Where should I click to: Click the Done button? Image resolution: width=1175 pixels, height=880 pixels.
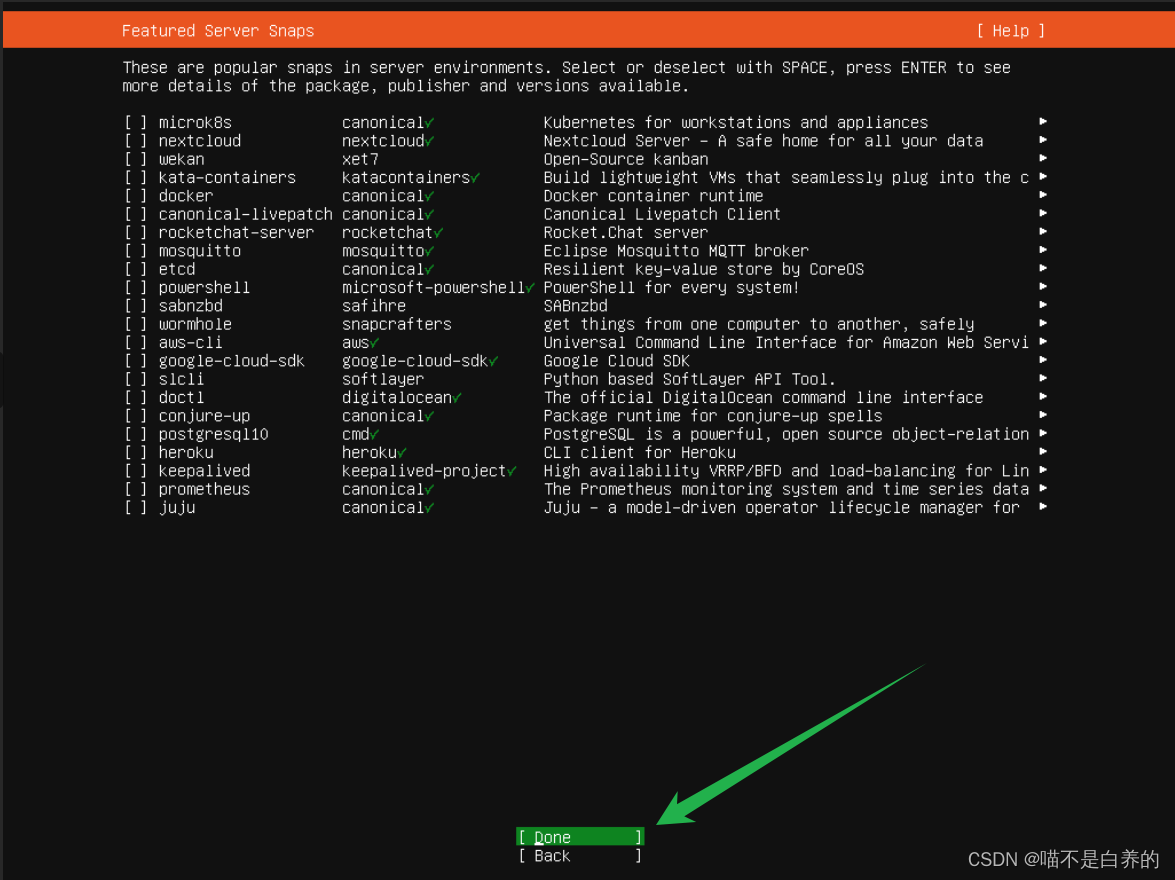580,837
